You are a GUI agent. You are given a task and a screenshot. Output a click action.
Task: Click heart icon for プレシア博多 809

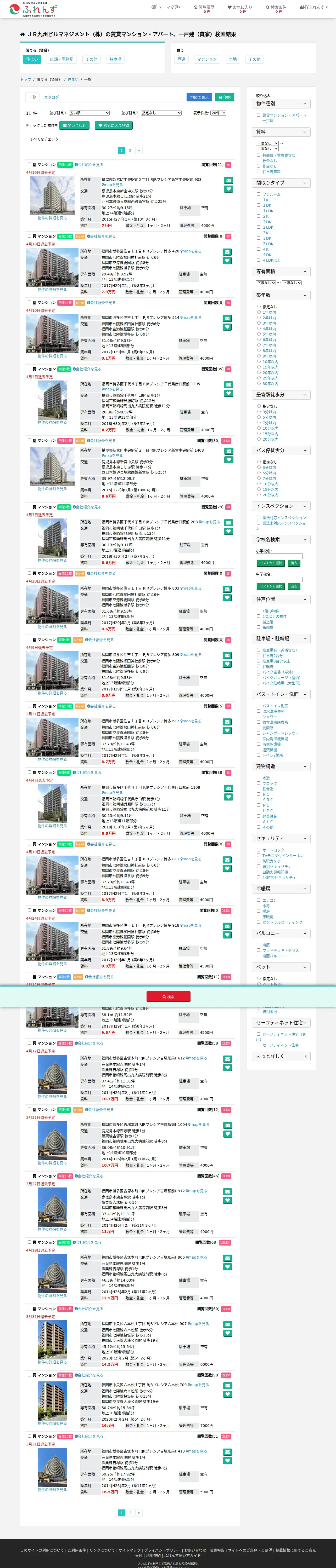227,664
